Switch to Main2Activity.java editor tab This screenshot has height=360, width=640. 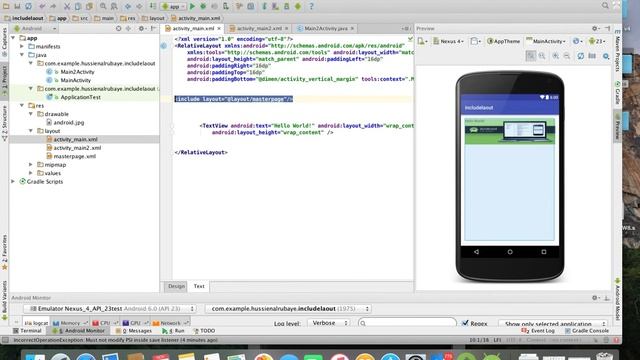tap(325, 29)
